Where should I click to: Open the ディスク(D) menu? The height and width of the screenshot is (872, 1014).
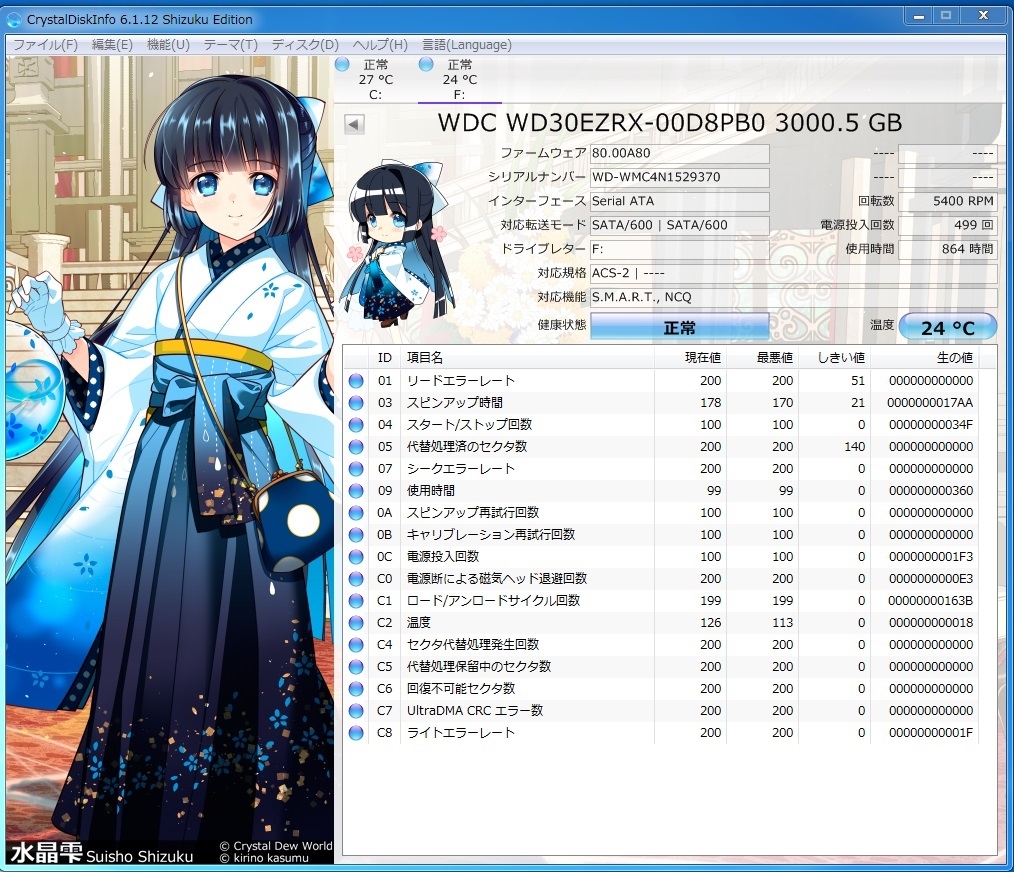tap(305, 45)
